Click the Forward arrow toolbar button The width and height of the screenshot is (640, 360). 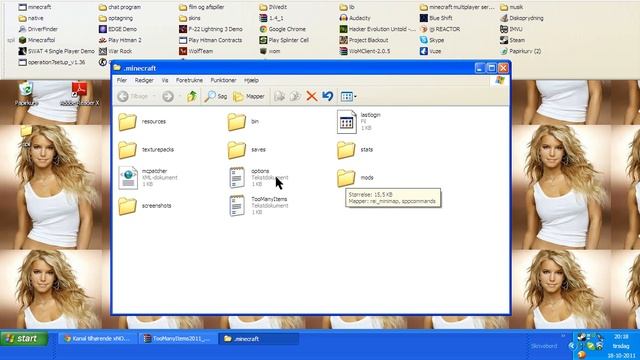[168, 96]
